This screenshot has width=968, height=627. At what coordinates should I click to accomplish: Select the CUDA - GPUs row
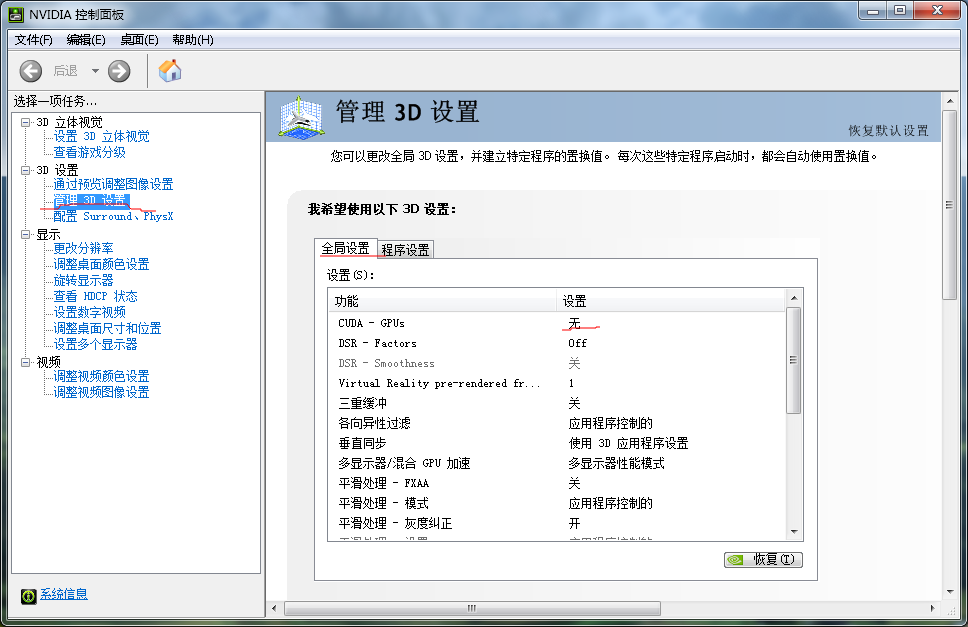(x=557, y=323)
